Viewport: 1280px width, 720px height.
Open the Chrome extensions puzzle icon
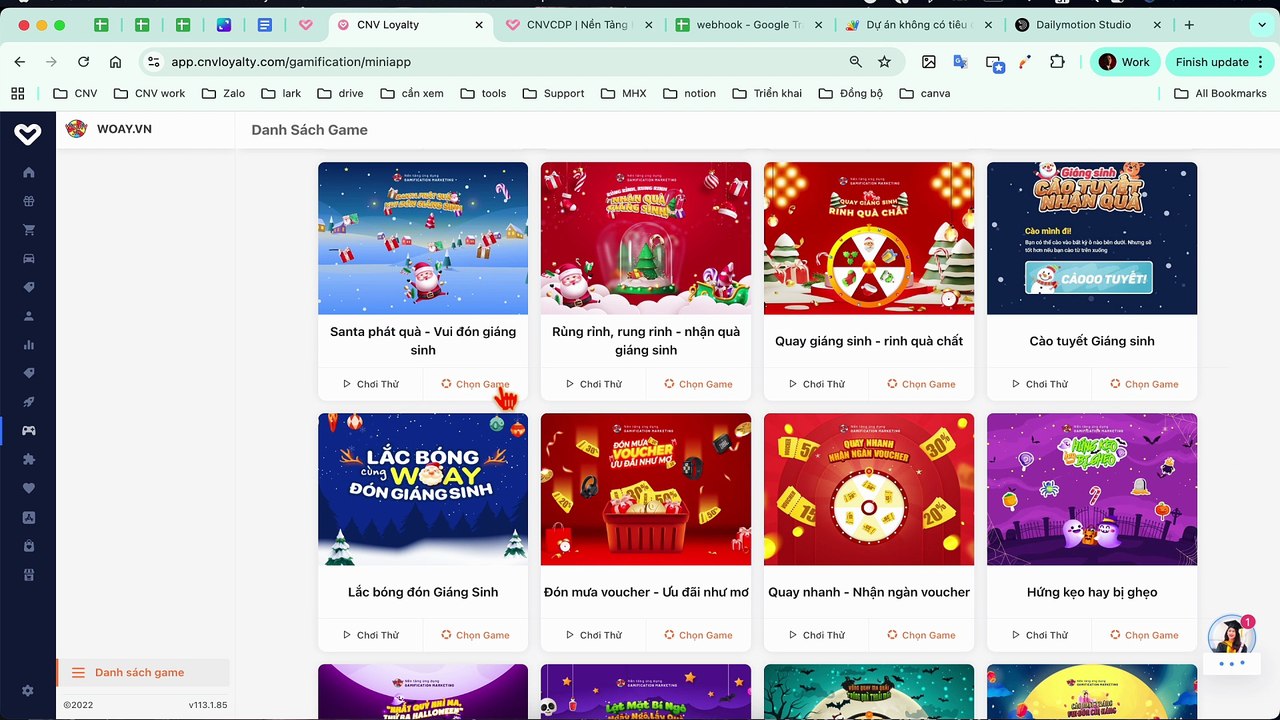click(1058, 62)
